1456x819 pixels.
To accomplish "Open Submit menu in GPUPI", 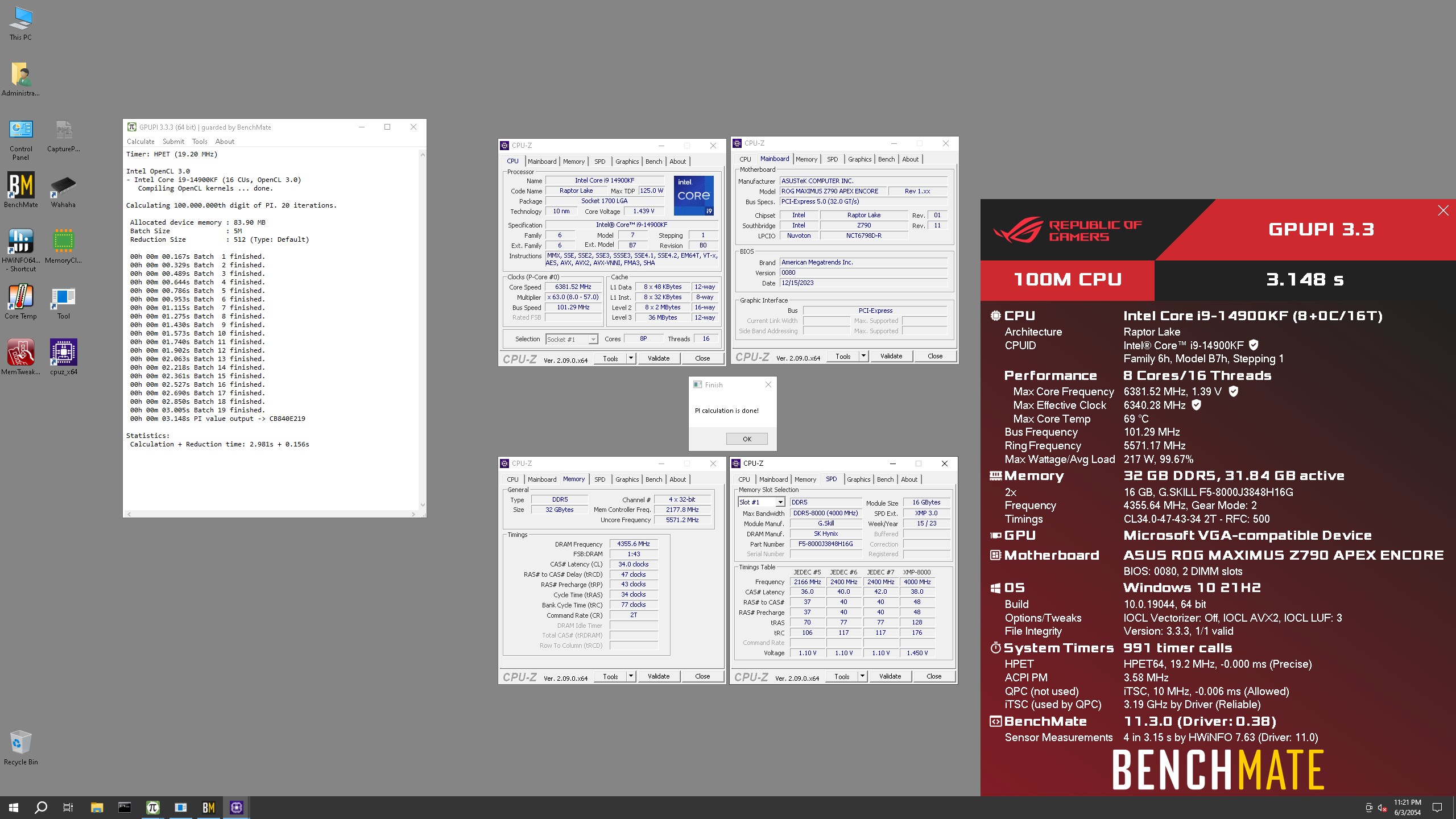I will click(x=173, y=142).
